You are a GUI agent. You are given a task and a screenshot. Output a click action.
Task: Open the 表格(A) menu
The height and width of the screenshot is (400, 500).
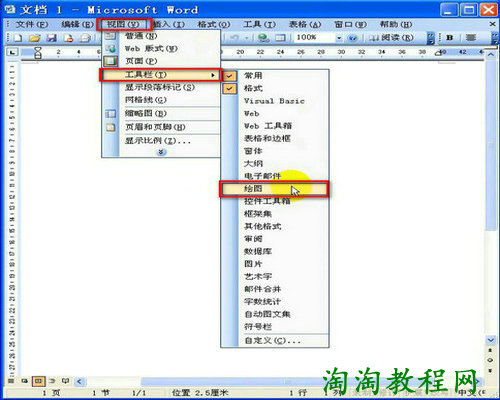click(x=305, y=24)
